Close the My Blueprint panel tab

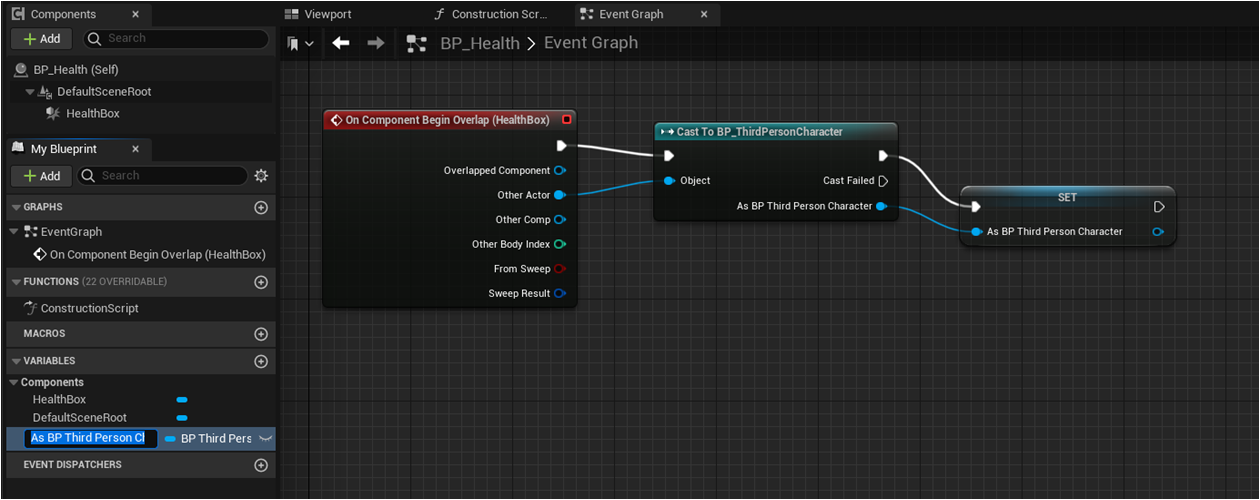tap(136, 149)
